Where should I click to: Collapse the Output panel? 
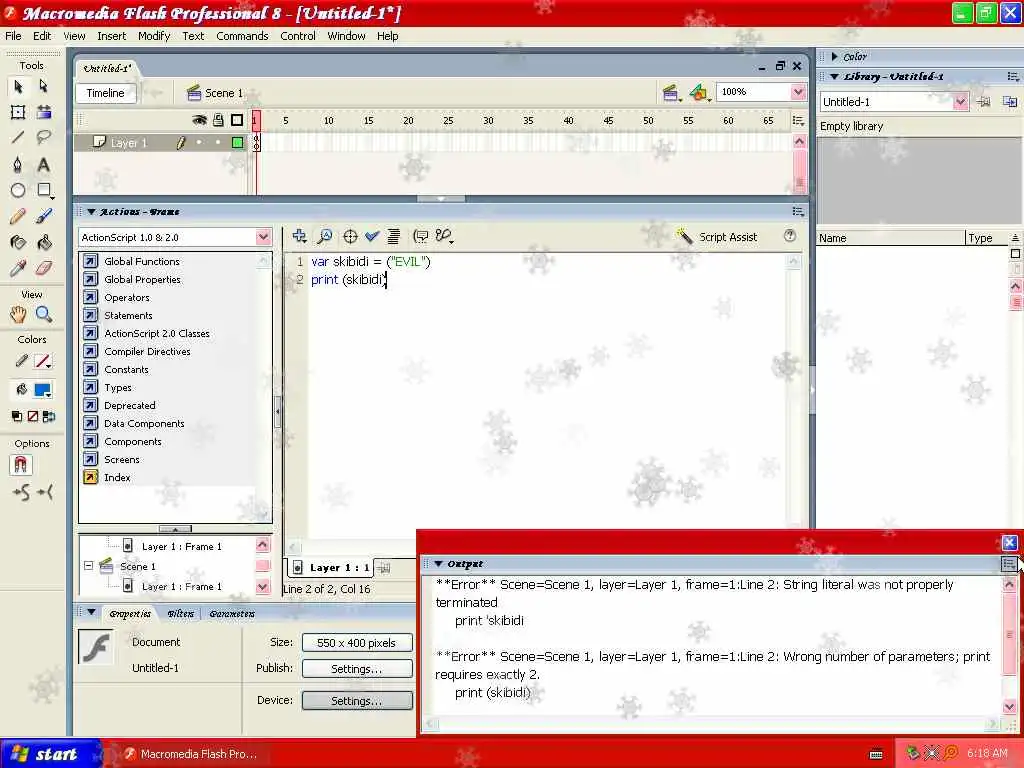pos(439,564)
